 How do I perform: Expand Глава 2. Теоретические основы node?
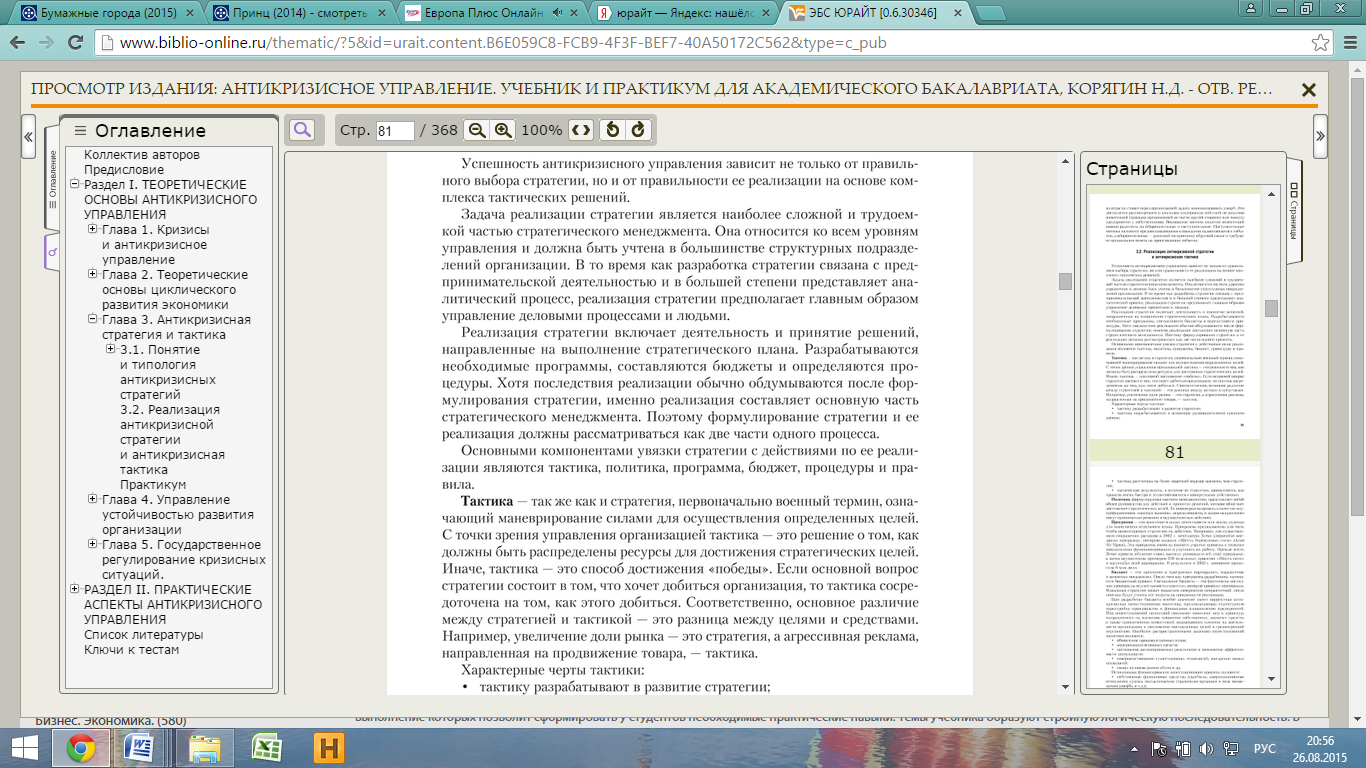pos(93,275)
